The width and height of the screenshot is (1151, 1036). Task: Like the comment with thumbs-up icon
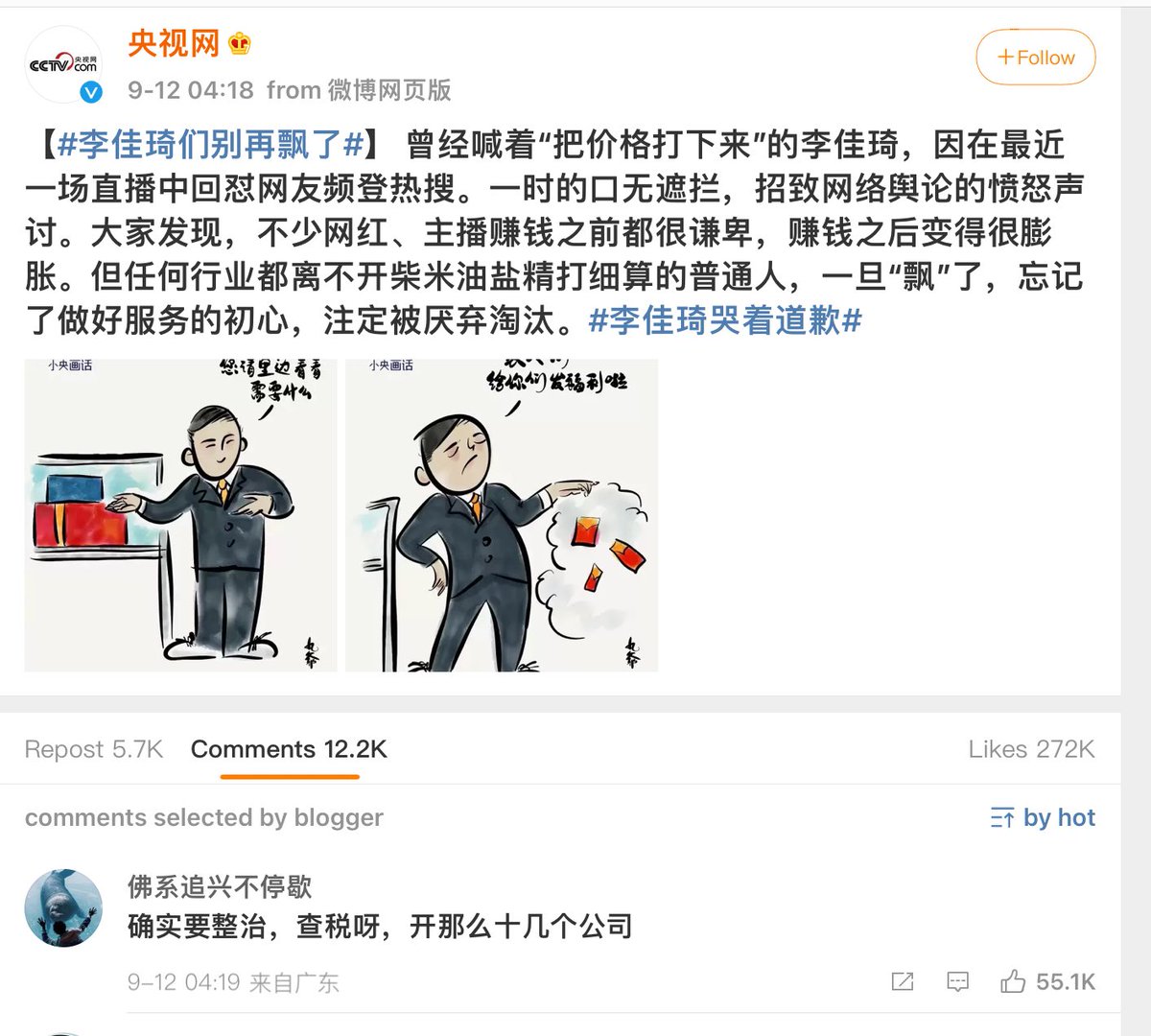pos(1012,980)
